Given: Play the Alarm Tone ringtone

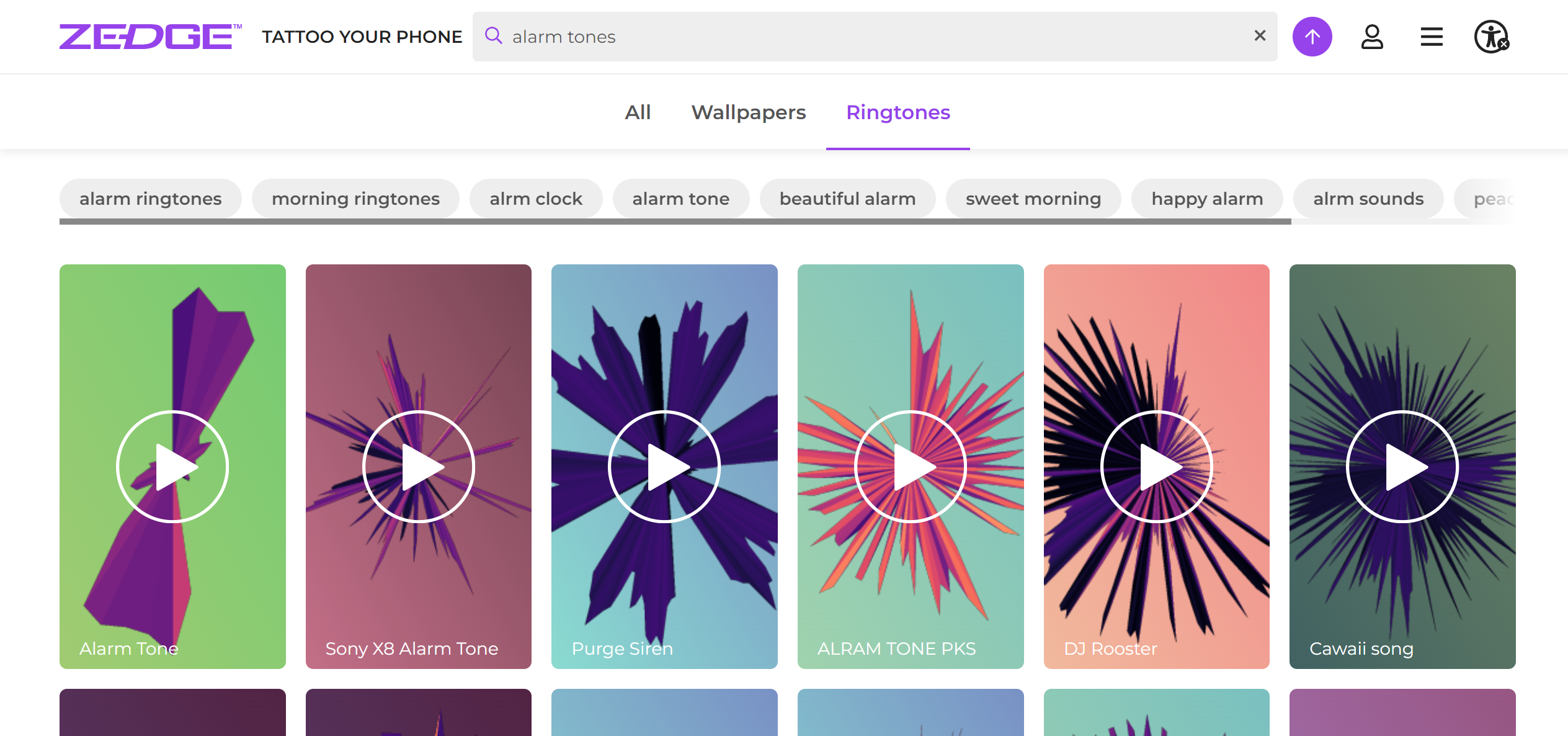Looking at the screenshot, I should [x=172, y=467].
